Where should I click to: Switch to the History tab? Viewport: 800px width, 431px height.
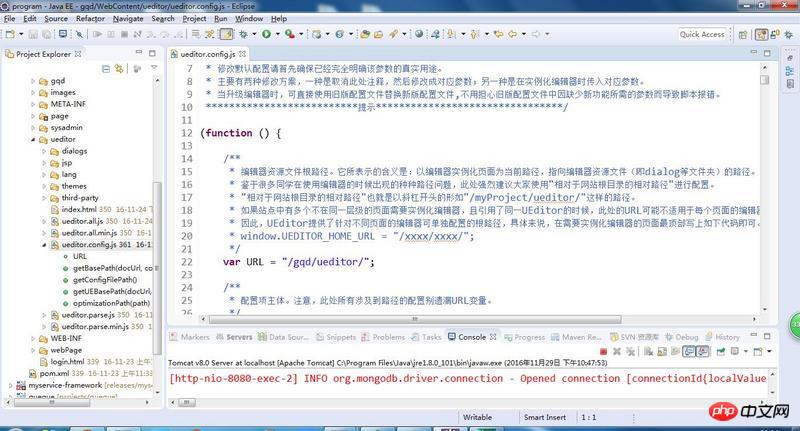click(722, 337)
